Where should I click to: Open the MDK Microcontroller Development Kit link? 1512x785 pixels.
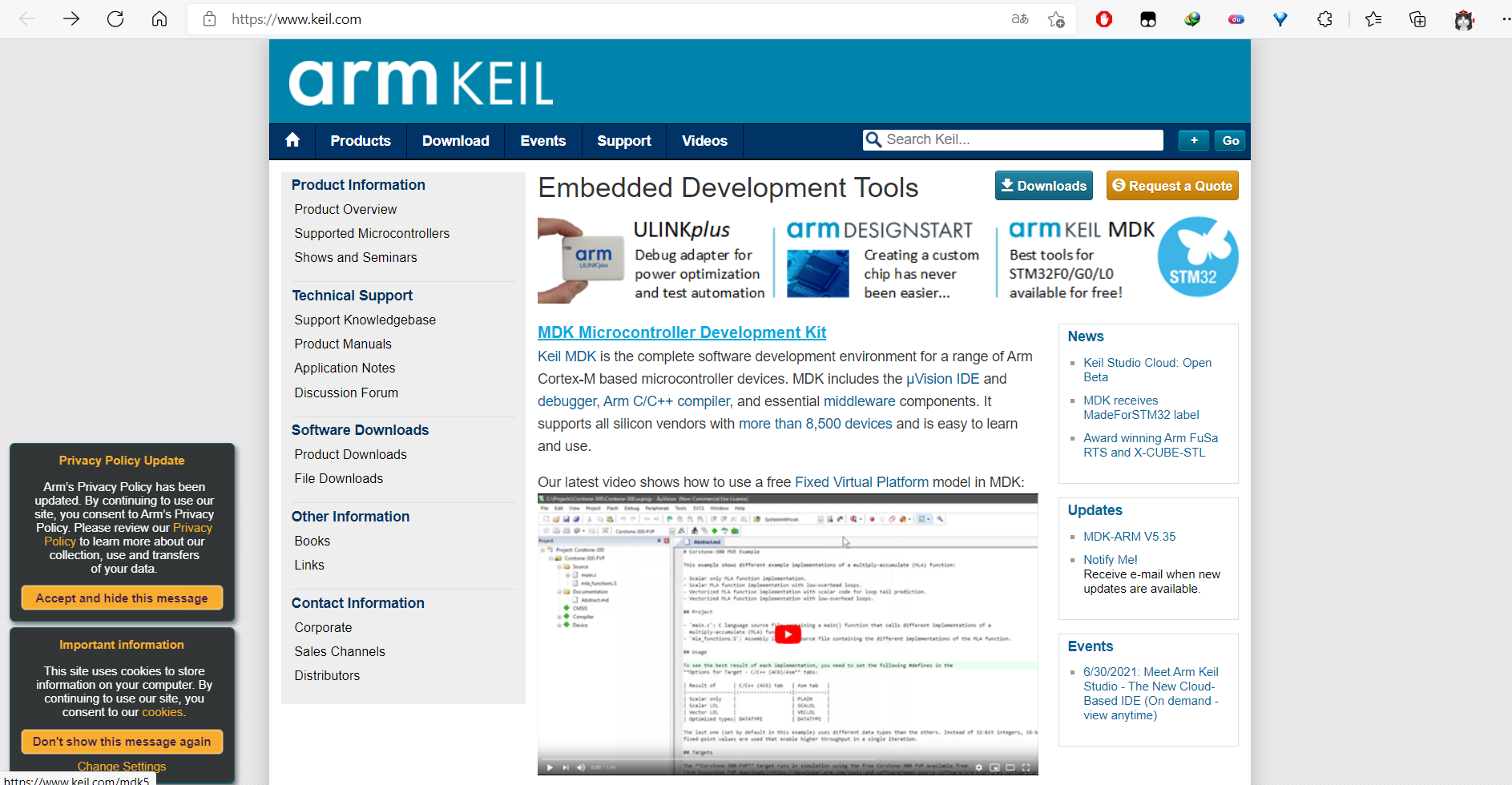pyautogui.click(x=682, y=332)
